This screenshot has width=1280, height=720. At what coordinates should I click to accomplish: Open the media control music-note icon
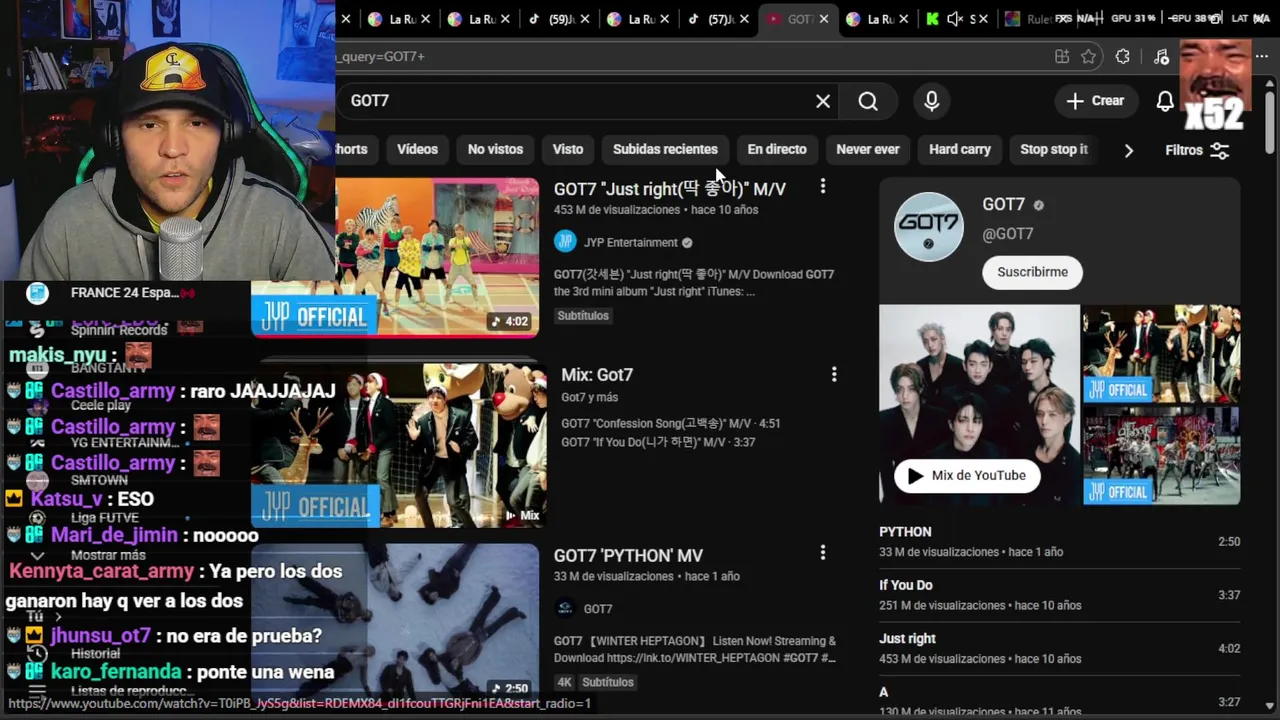1161,57
